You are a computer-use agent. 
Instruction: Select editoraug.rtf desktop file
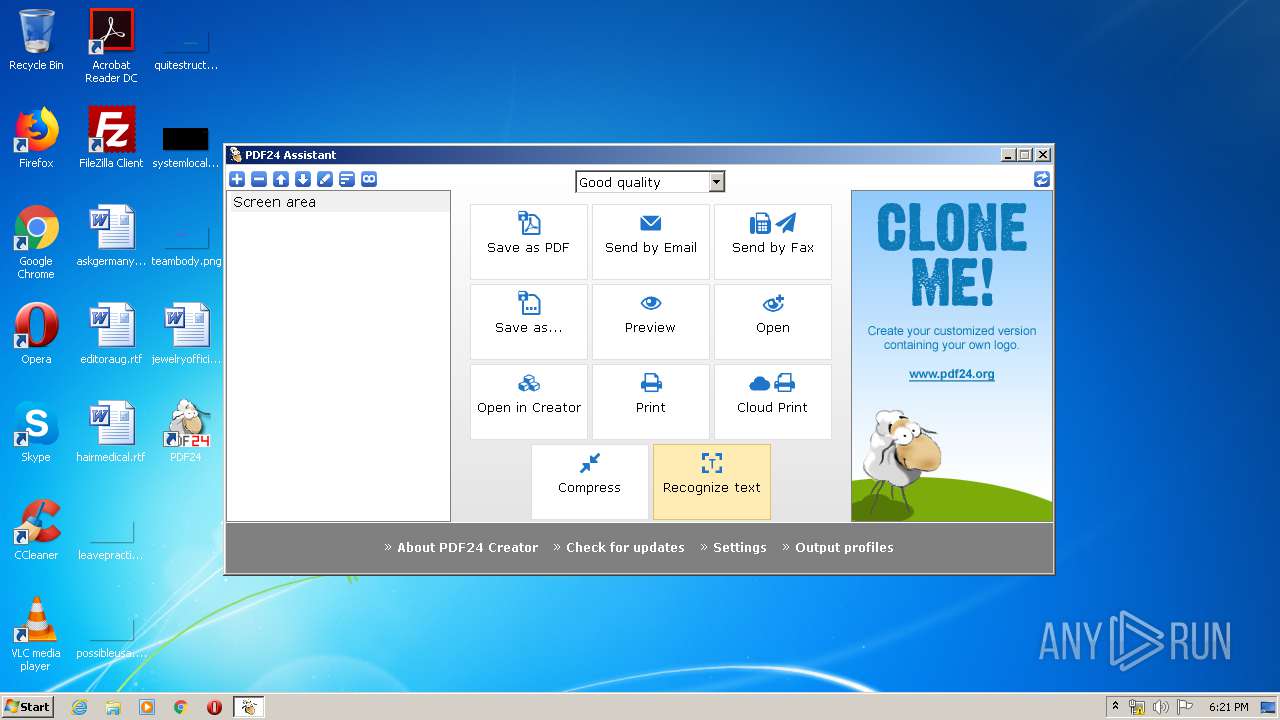tap(111, 334)
